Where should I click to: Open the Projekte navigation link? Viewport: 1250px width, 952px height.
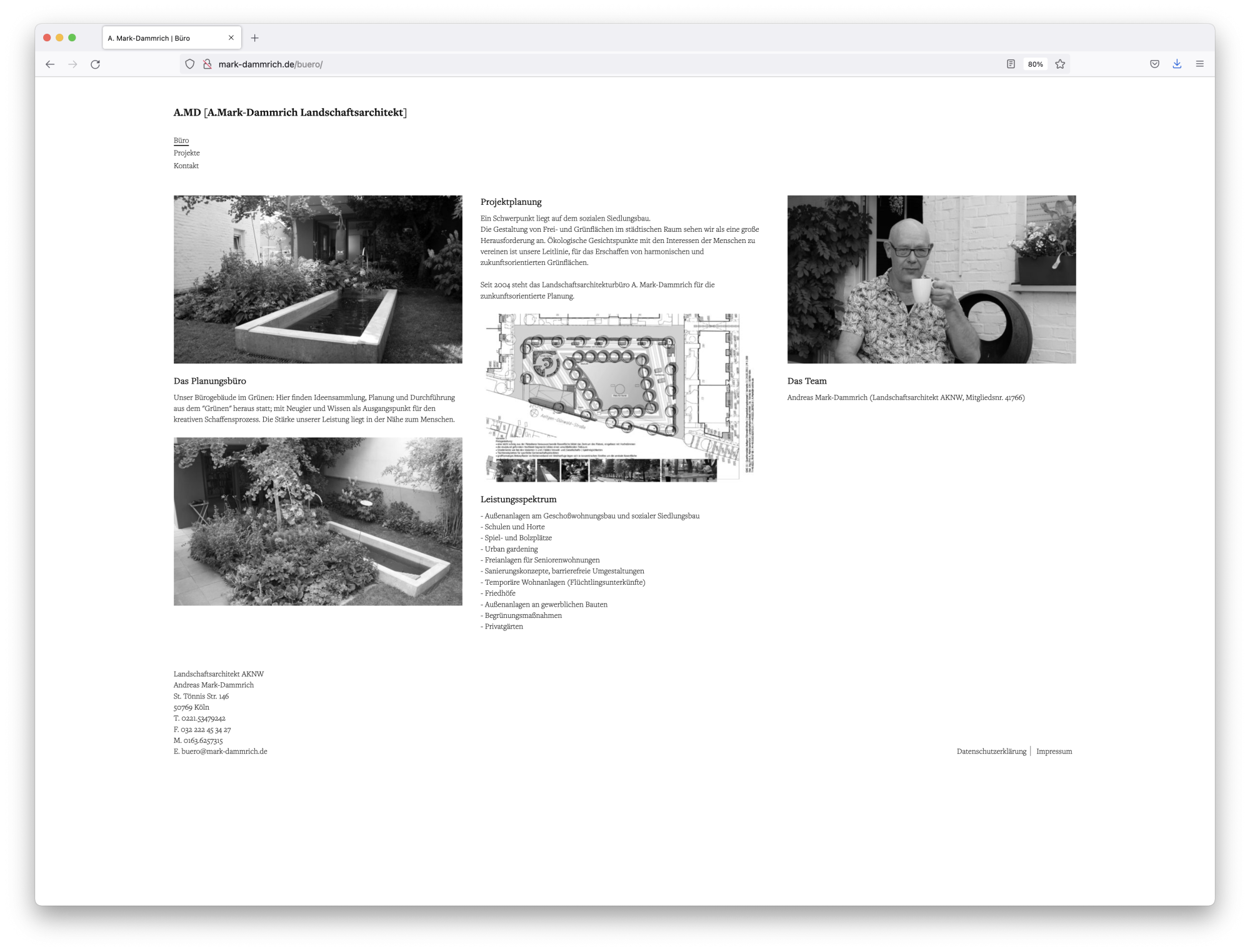click(x=186, y=153)
